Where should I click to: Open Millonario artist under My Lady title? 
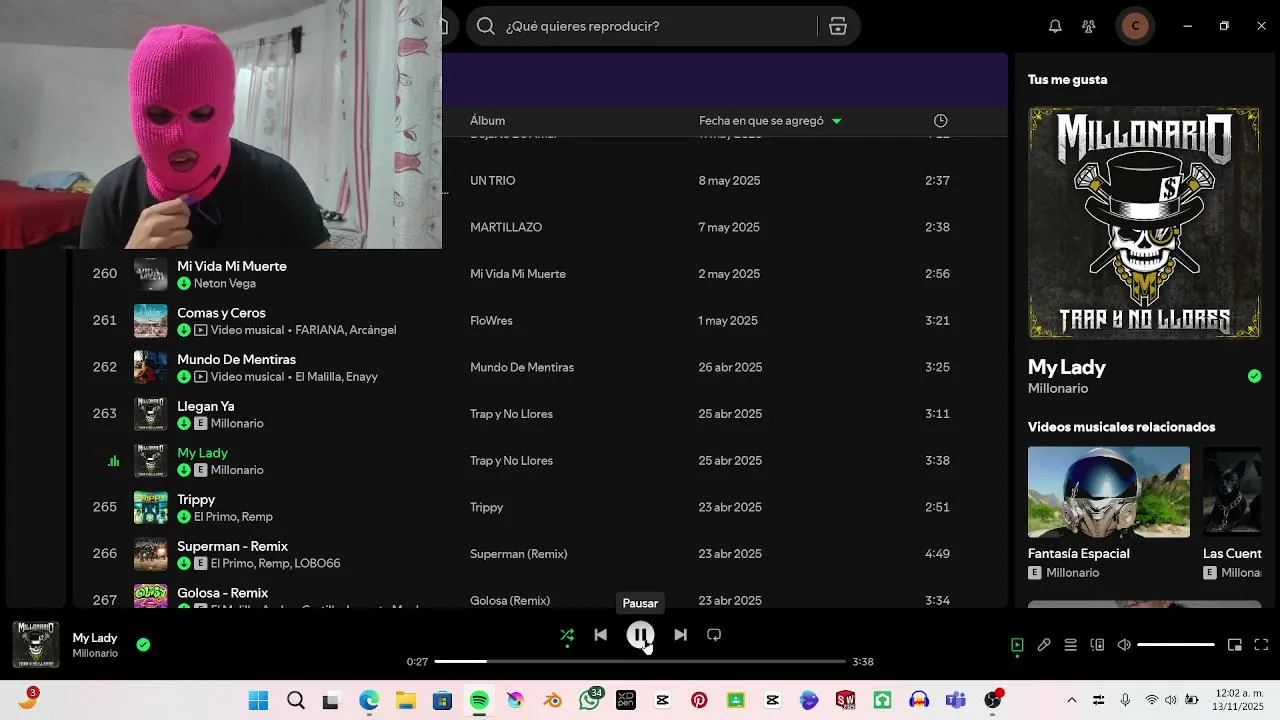pos(1058,388)
